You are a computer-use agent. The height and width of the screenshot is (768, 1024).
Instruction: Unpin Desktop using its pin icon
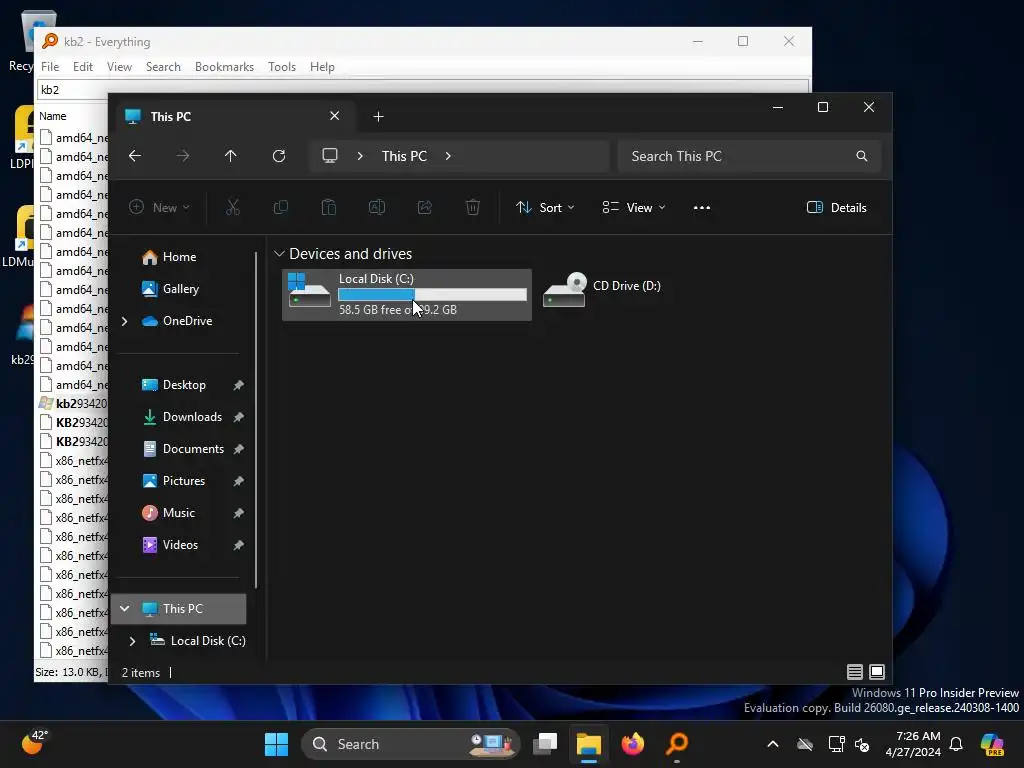coord(238,385)
